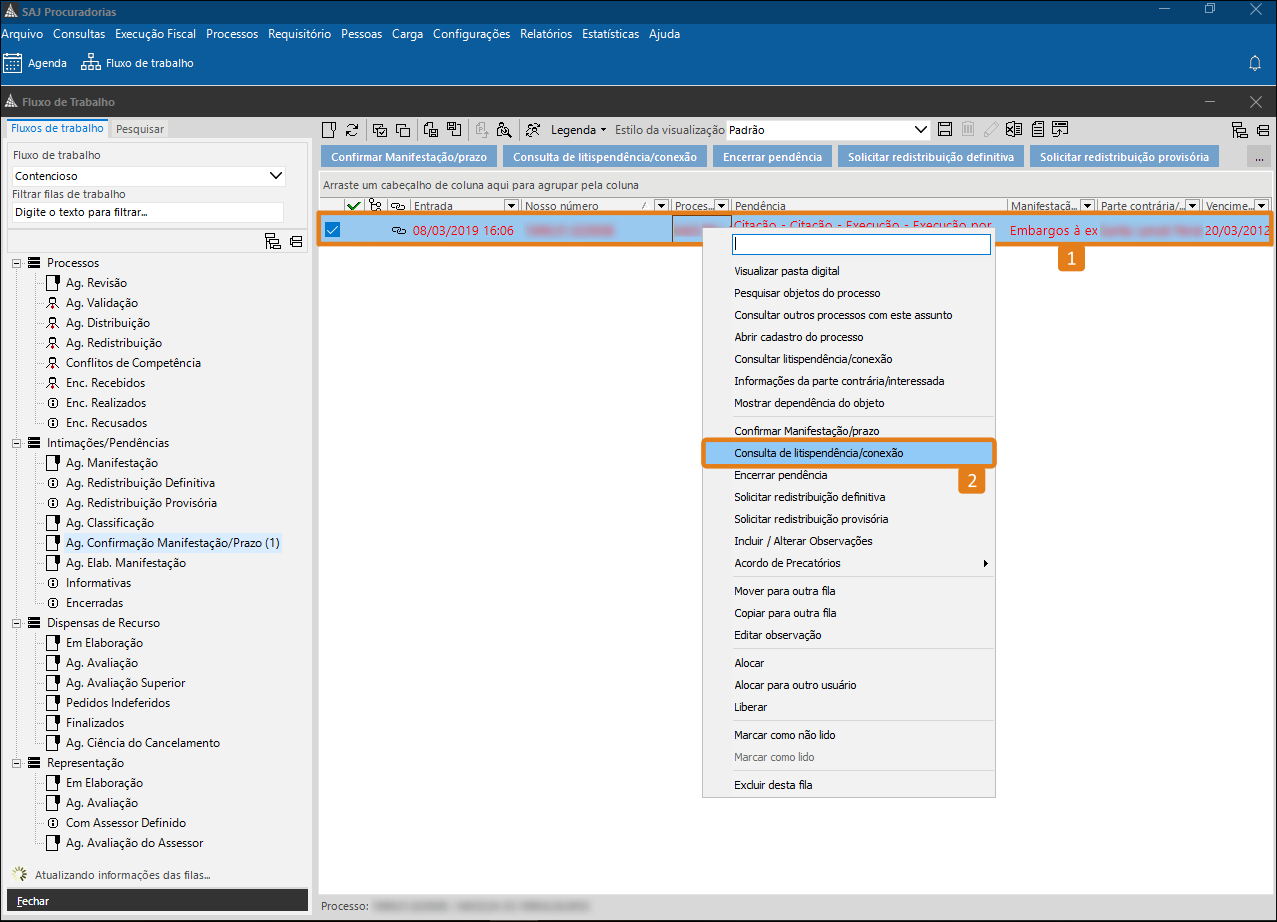Click the Filtrar filas de trabalho text field
This screenshot has height=922, width=1277.
coord(147,212)
